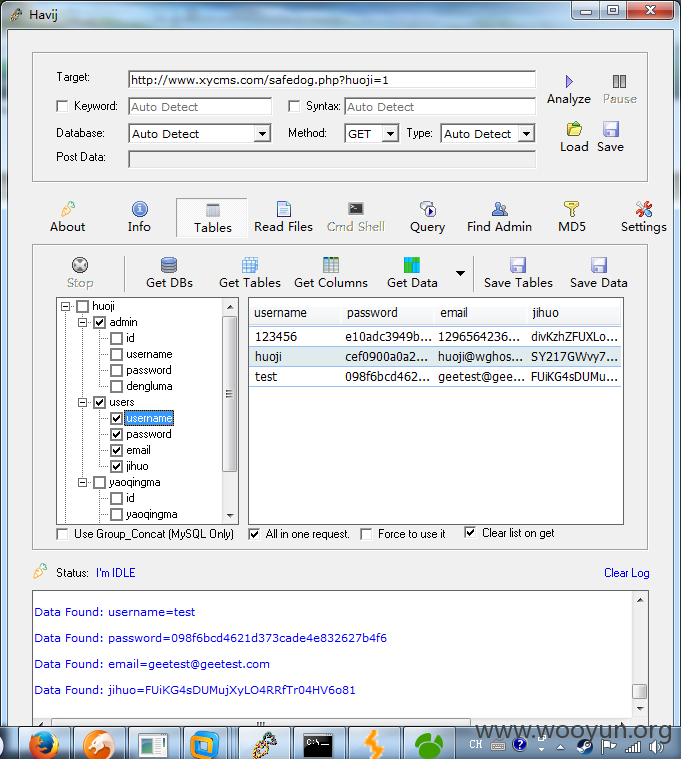The image size is (681, 759).
Task: Uncheck the jihuo column checkbox
Action: (116, 467)
